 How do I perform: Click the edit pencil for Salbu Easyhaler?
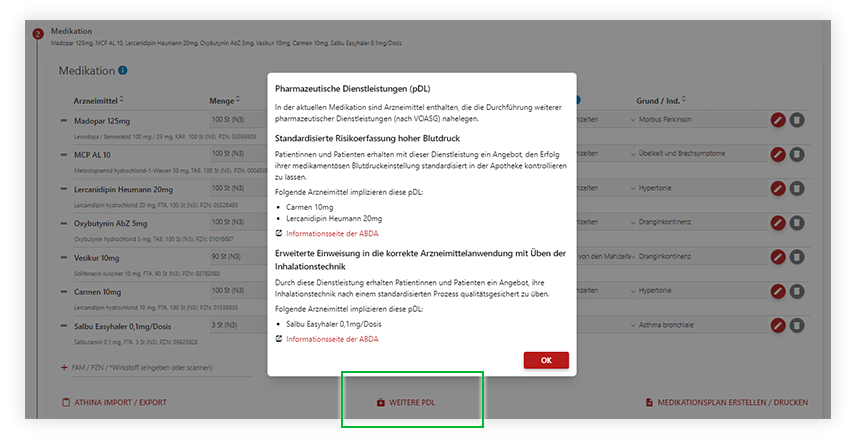(778, 325)
